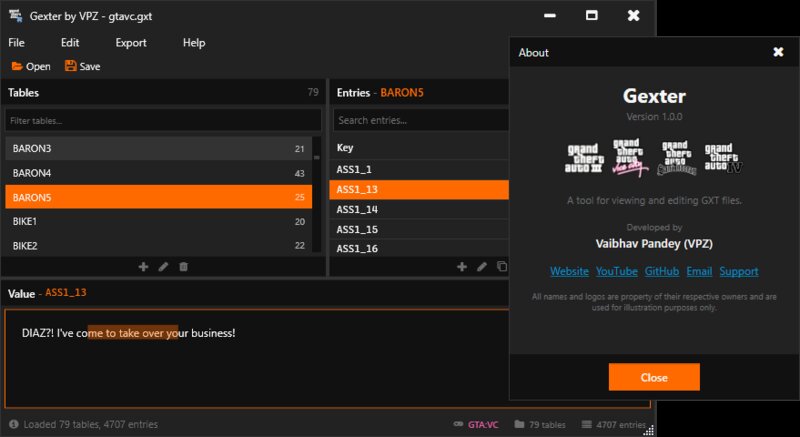800x437 pixels.
Task: Open the File menu
Action: 17,43
